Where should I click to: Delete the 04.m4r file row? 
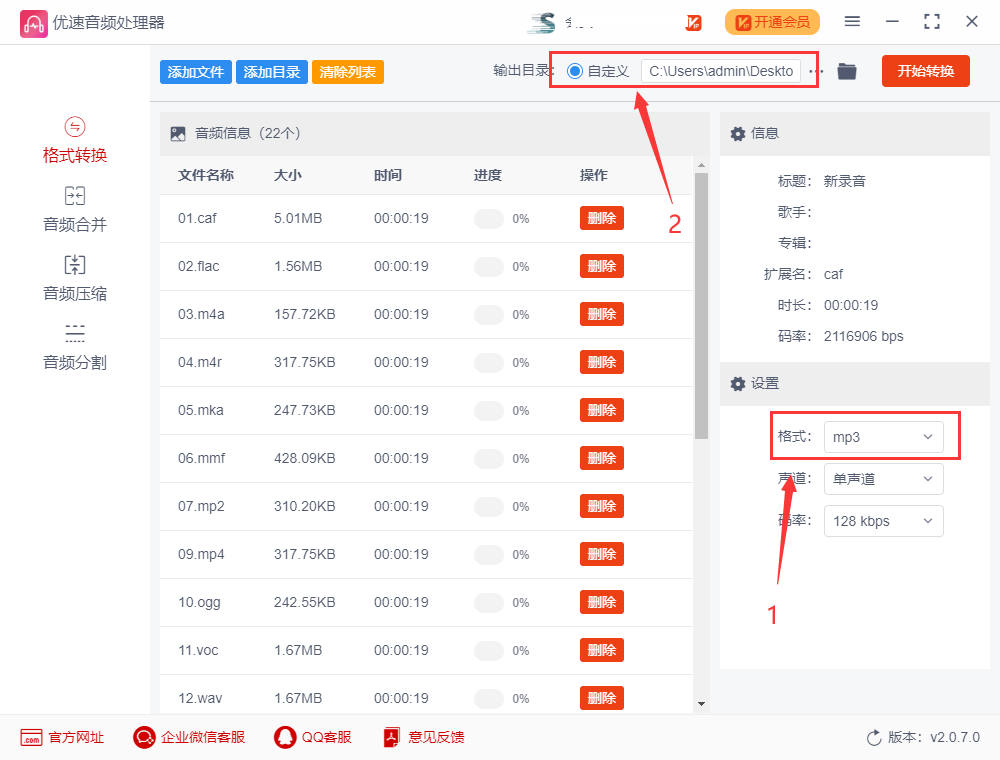[601, 362]
